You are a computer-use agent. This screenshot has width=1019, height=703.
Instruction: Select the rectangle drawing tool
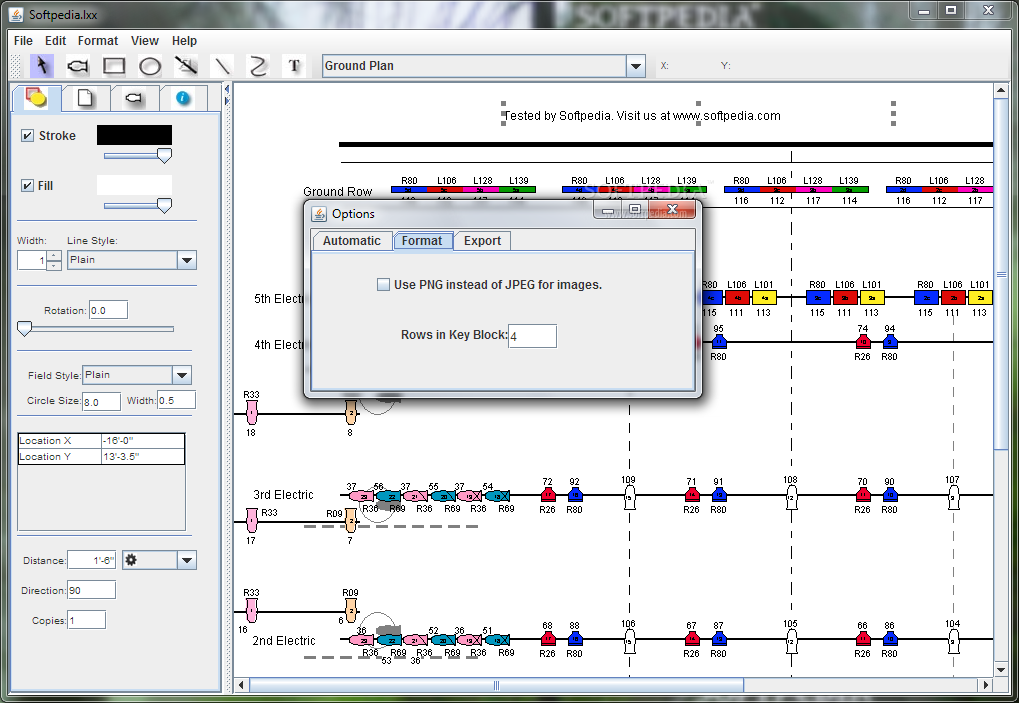tap(114, 66)
